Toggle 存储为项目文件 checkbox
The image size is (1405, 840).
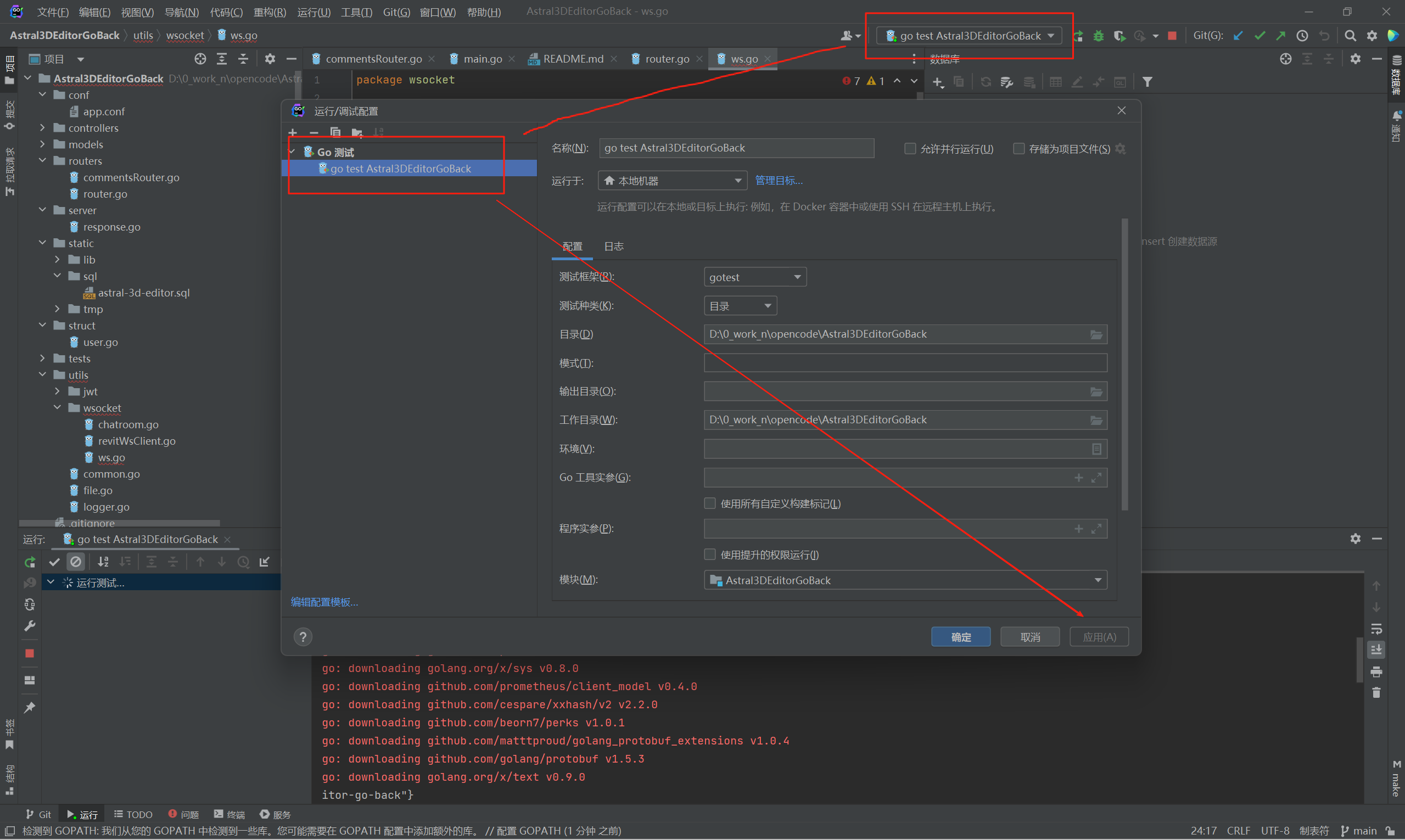(x=1018, y=149)
